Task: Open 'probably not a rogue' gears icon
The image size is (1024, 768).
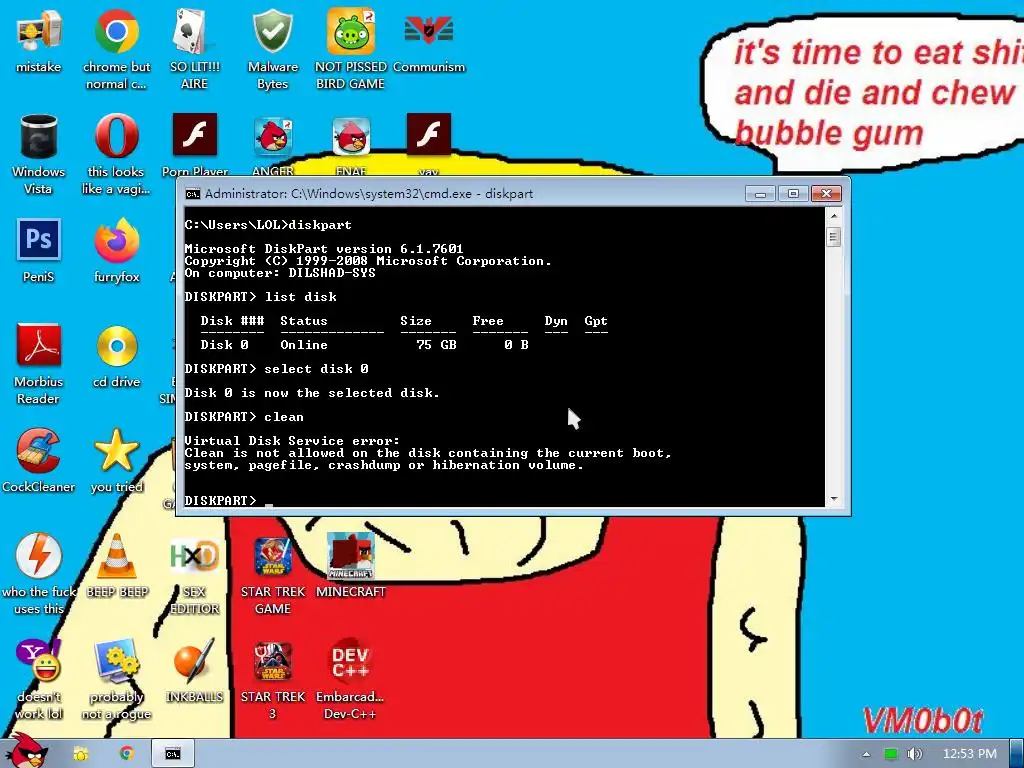Action: point(116,679)
